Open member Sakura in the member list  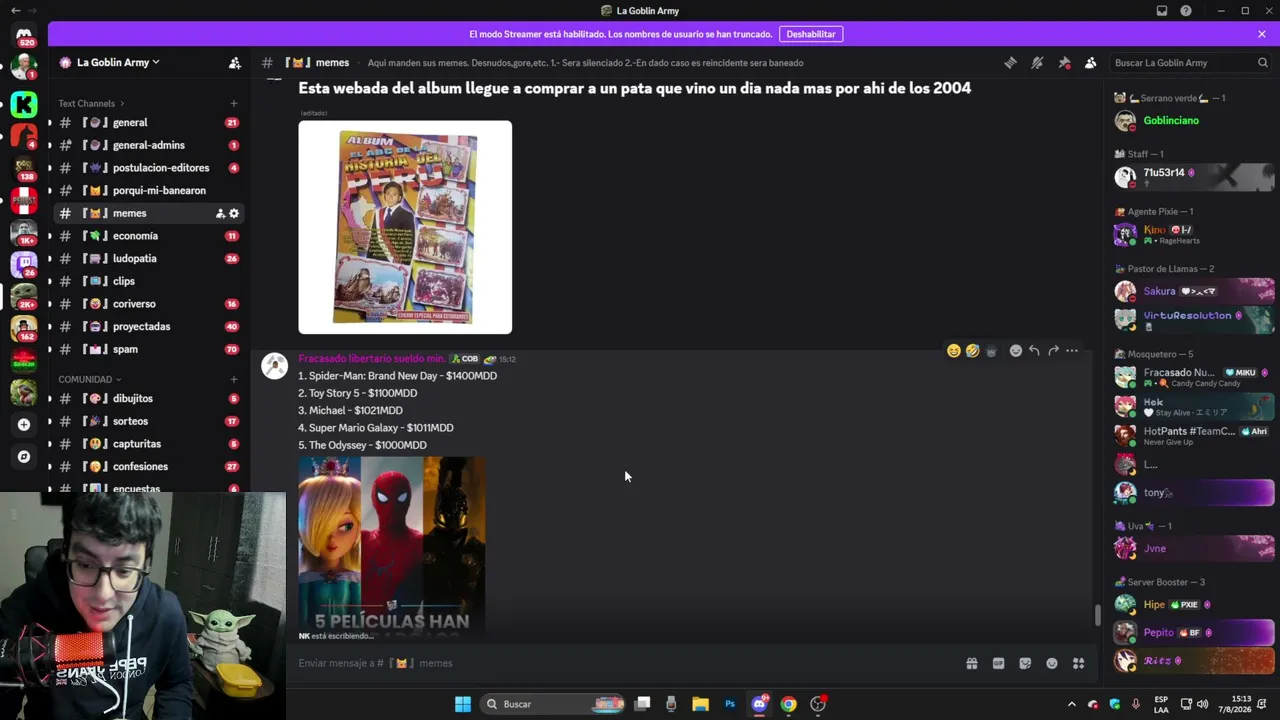point(1194,291)
